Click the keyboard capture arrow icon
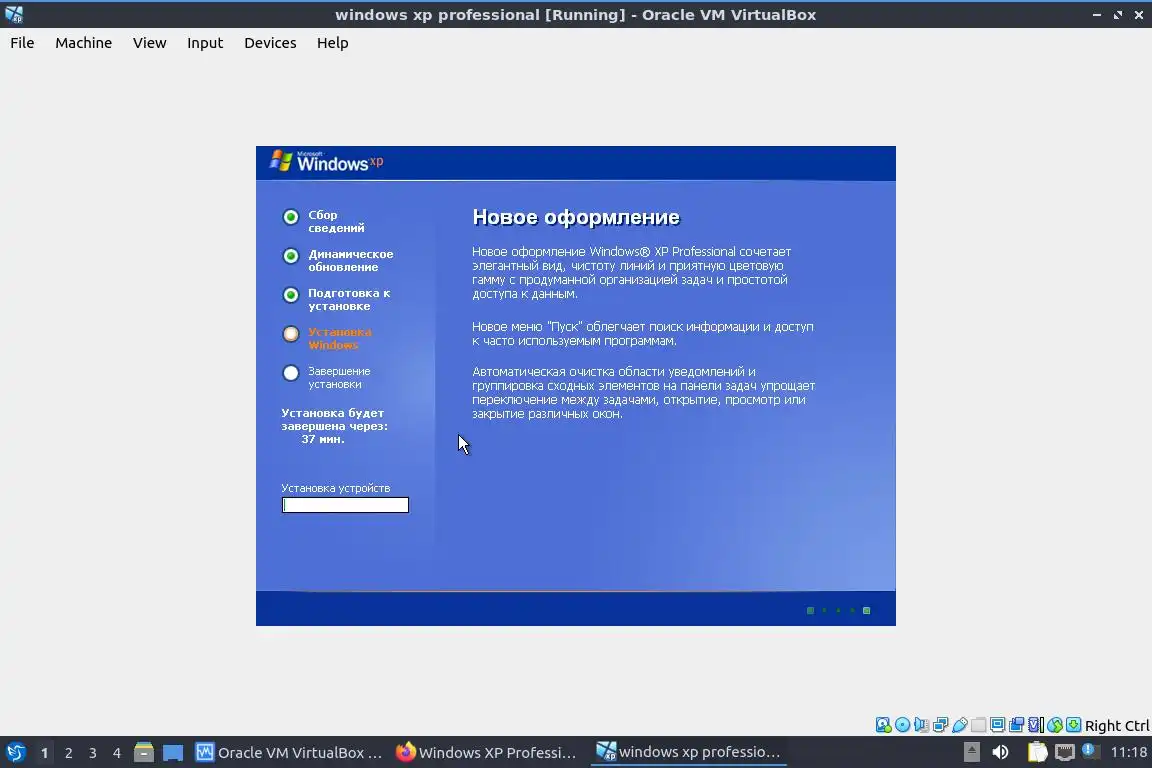This screenshot has height=768, width=1152. coord(1073,725)
